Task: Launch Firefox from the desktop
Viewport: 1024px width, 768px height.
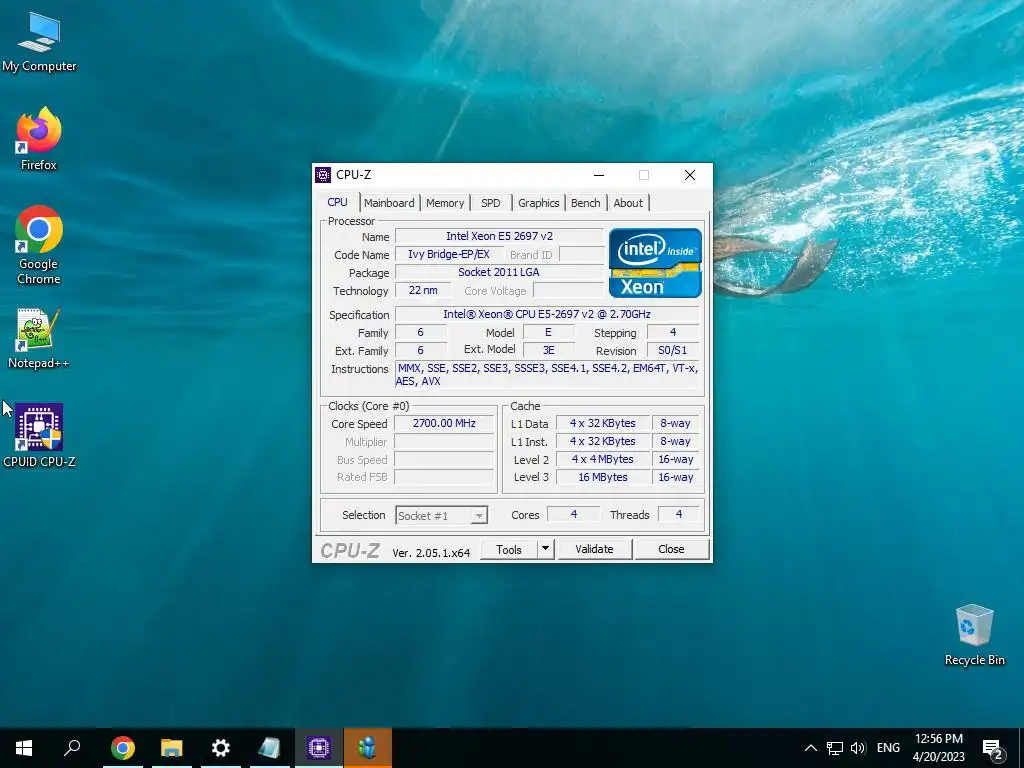Action: [x=39, y=138]
